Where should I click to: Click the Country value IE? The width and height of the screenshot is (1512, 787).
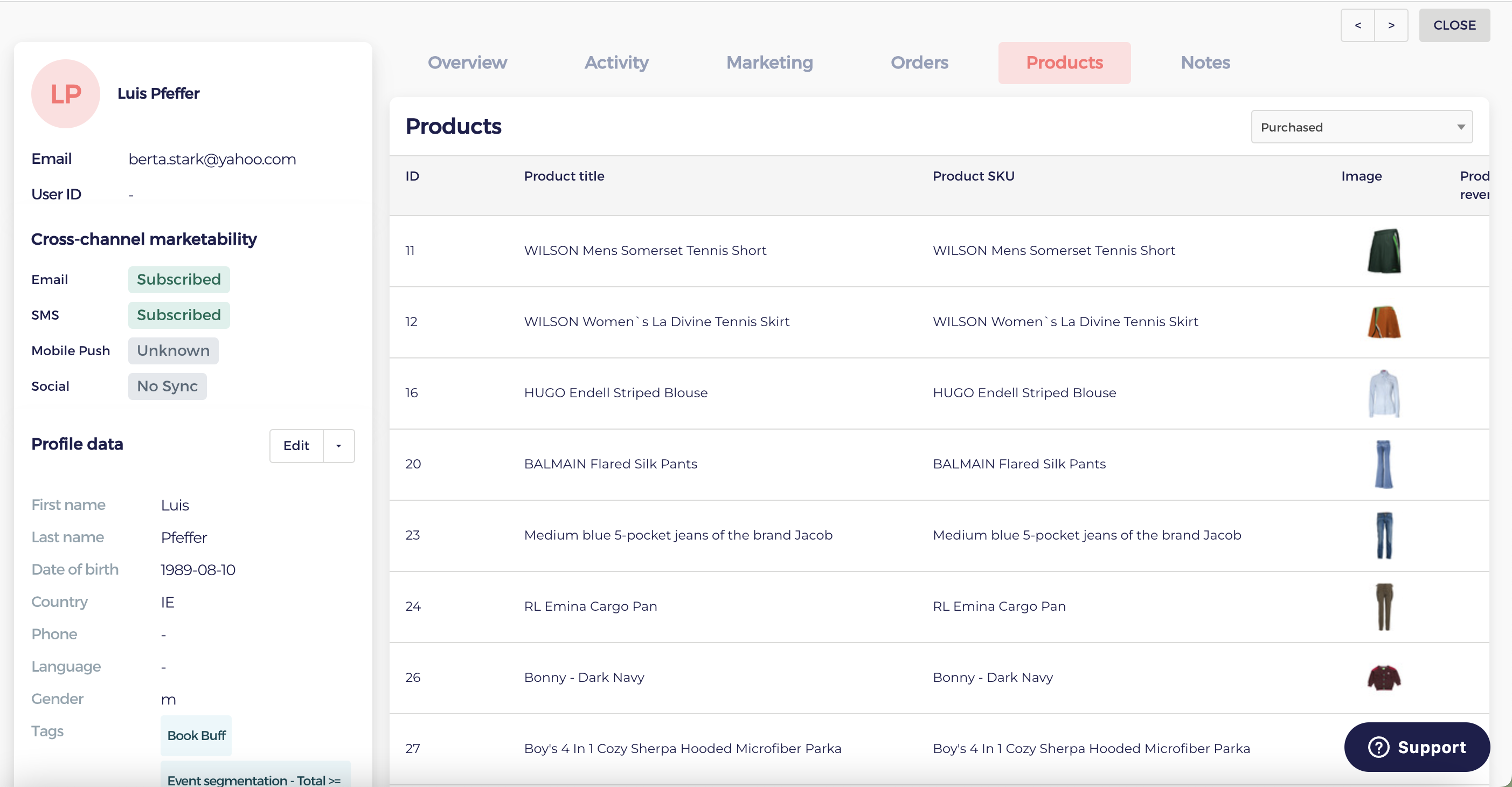[x=167, y=602]
